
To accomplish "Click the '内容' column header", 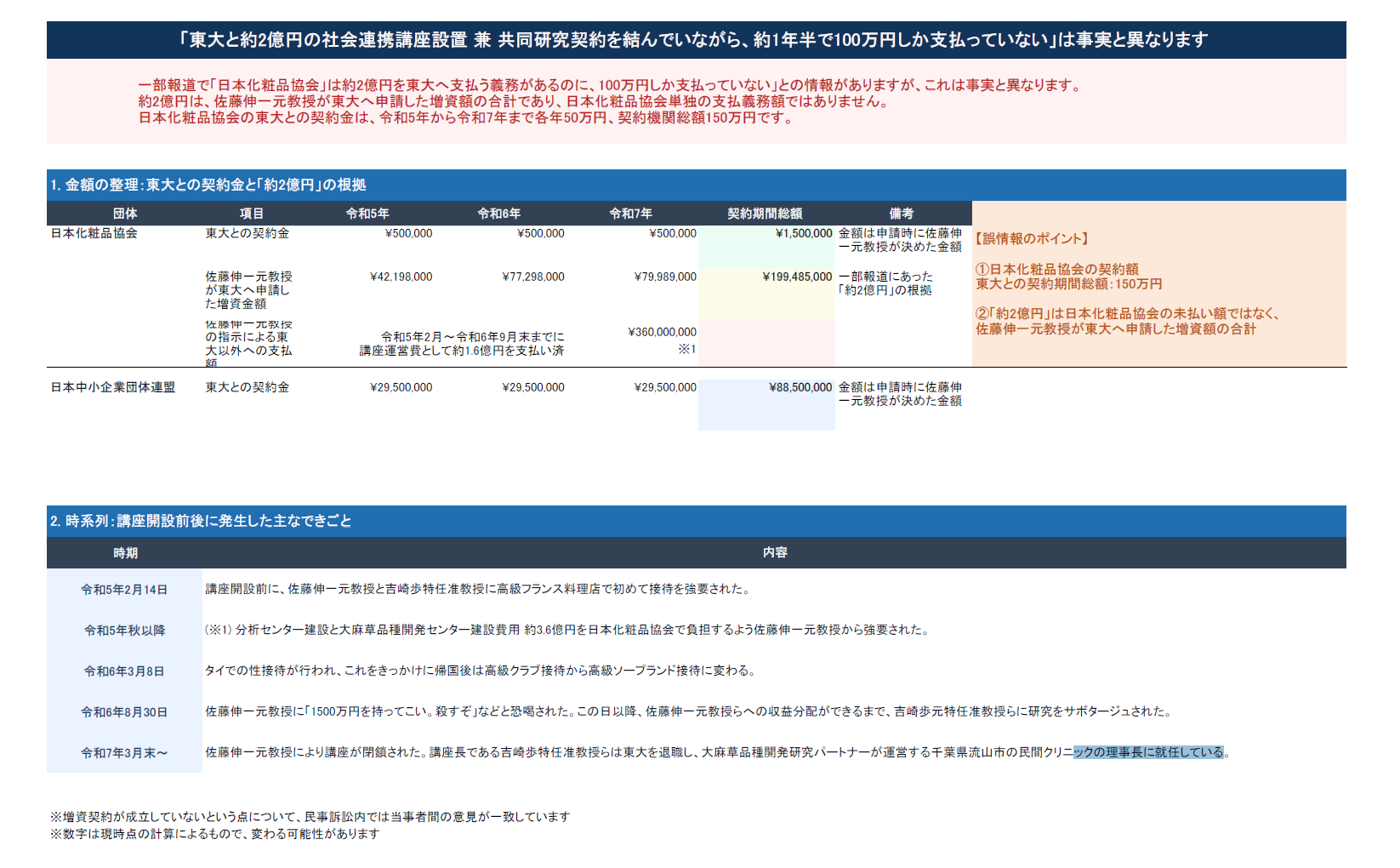I will click(x=775, y=553).
